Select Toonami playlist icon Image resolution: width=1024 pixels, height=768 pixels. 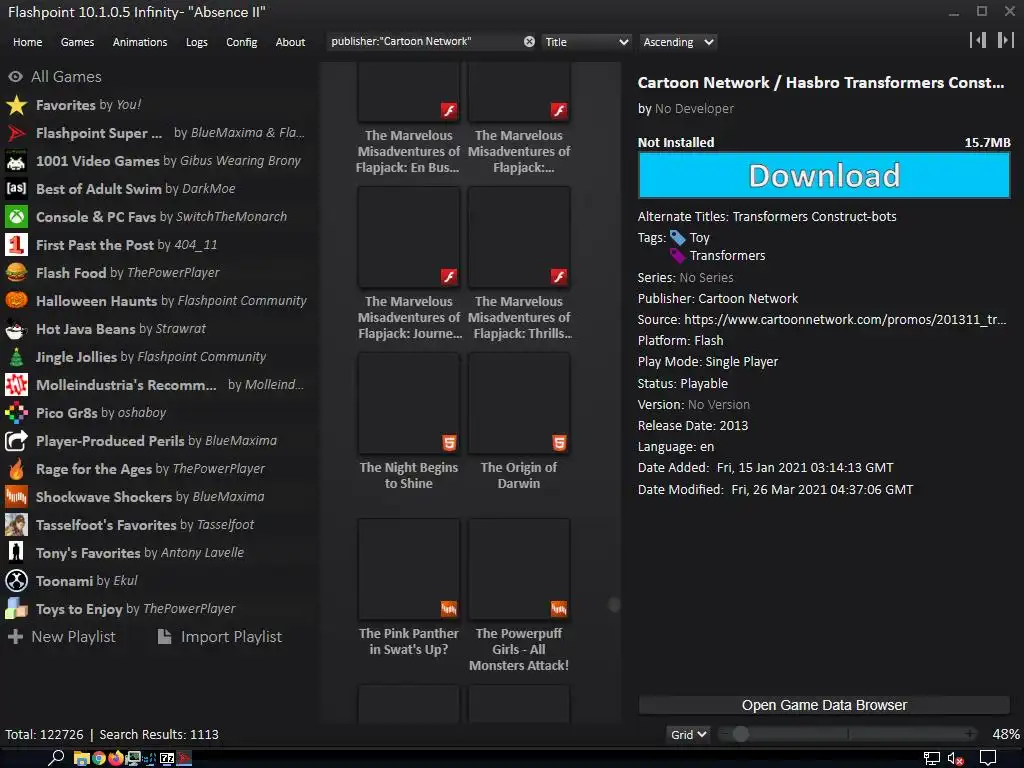[16, 581]
